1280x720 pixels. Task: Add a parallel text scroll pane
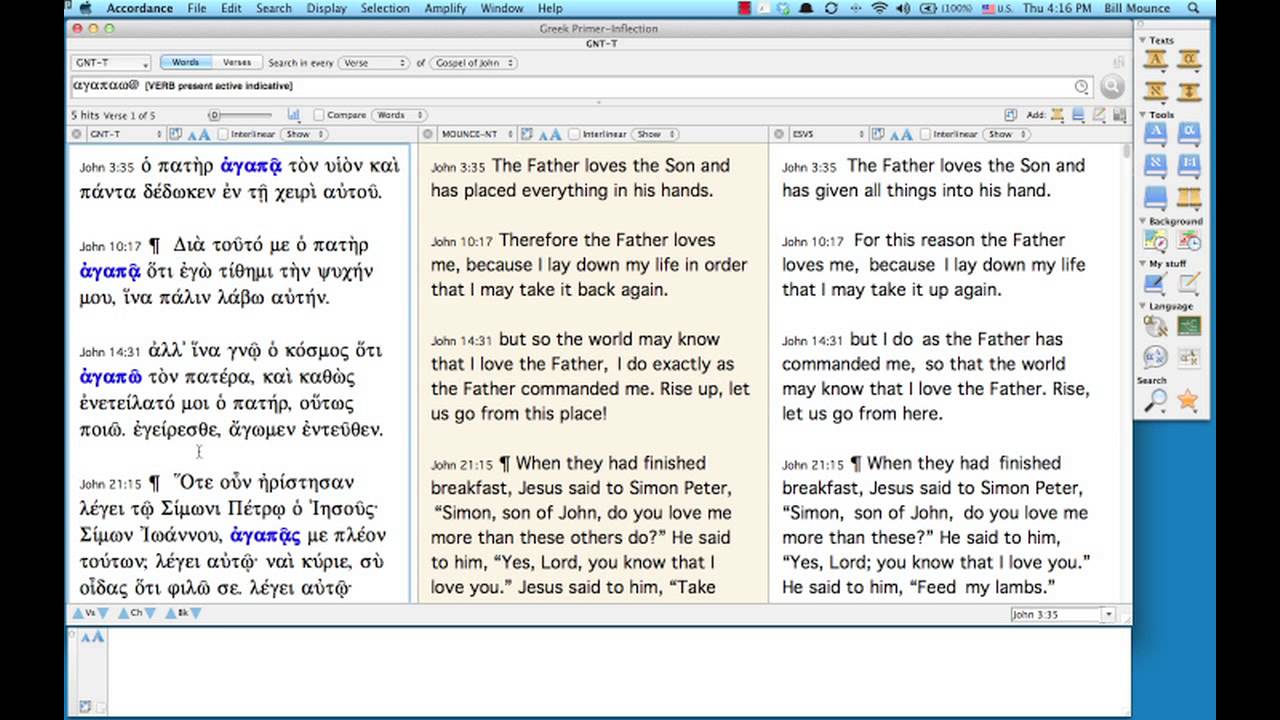tap(1057, 115)
